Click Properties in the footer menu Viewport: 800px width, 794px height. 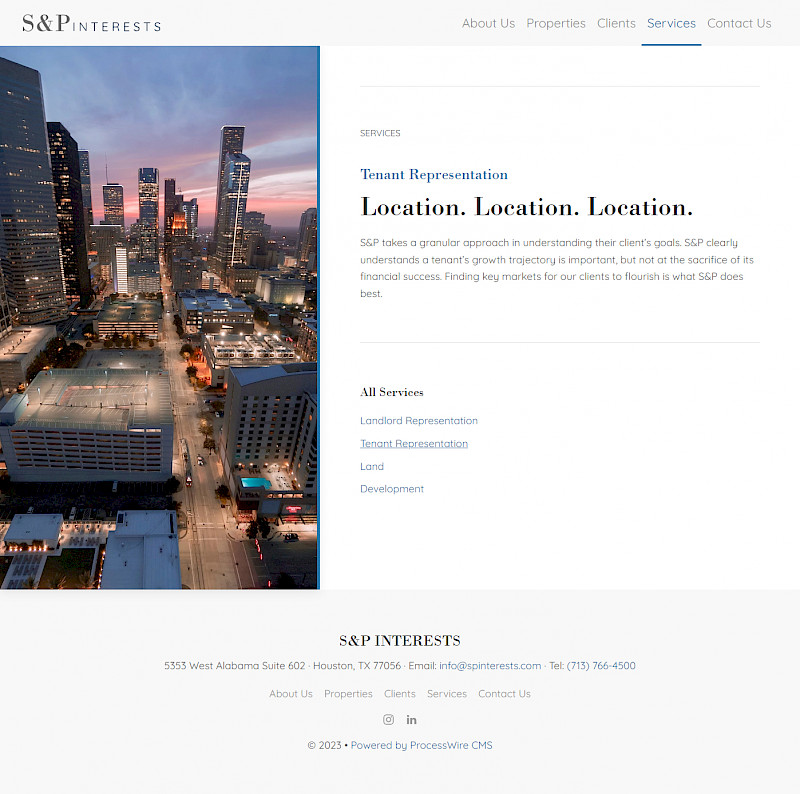(x=348, y=694)
